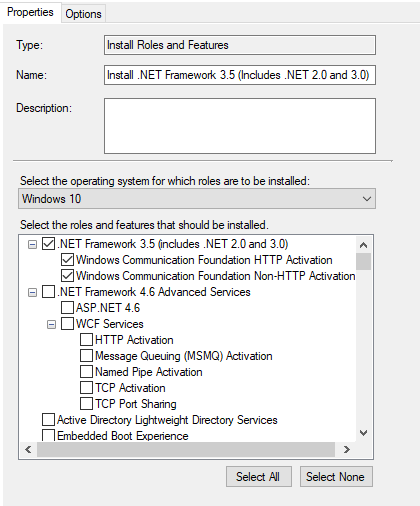Click the Select None button

click(336, 477)
